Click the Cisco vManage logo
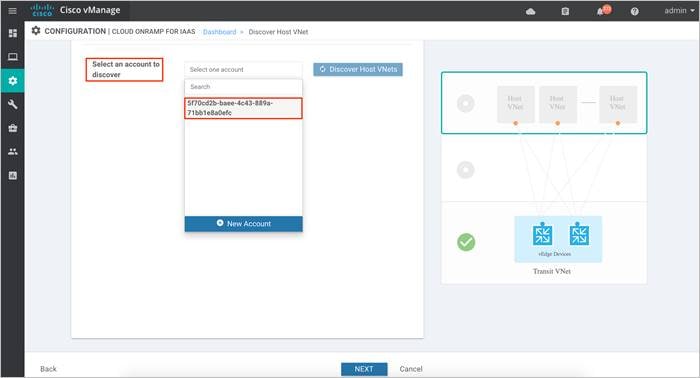This screenshot has height=378, width=700. pos(75,10)
